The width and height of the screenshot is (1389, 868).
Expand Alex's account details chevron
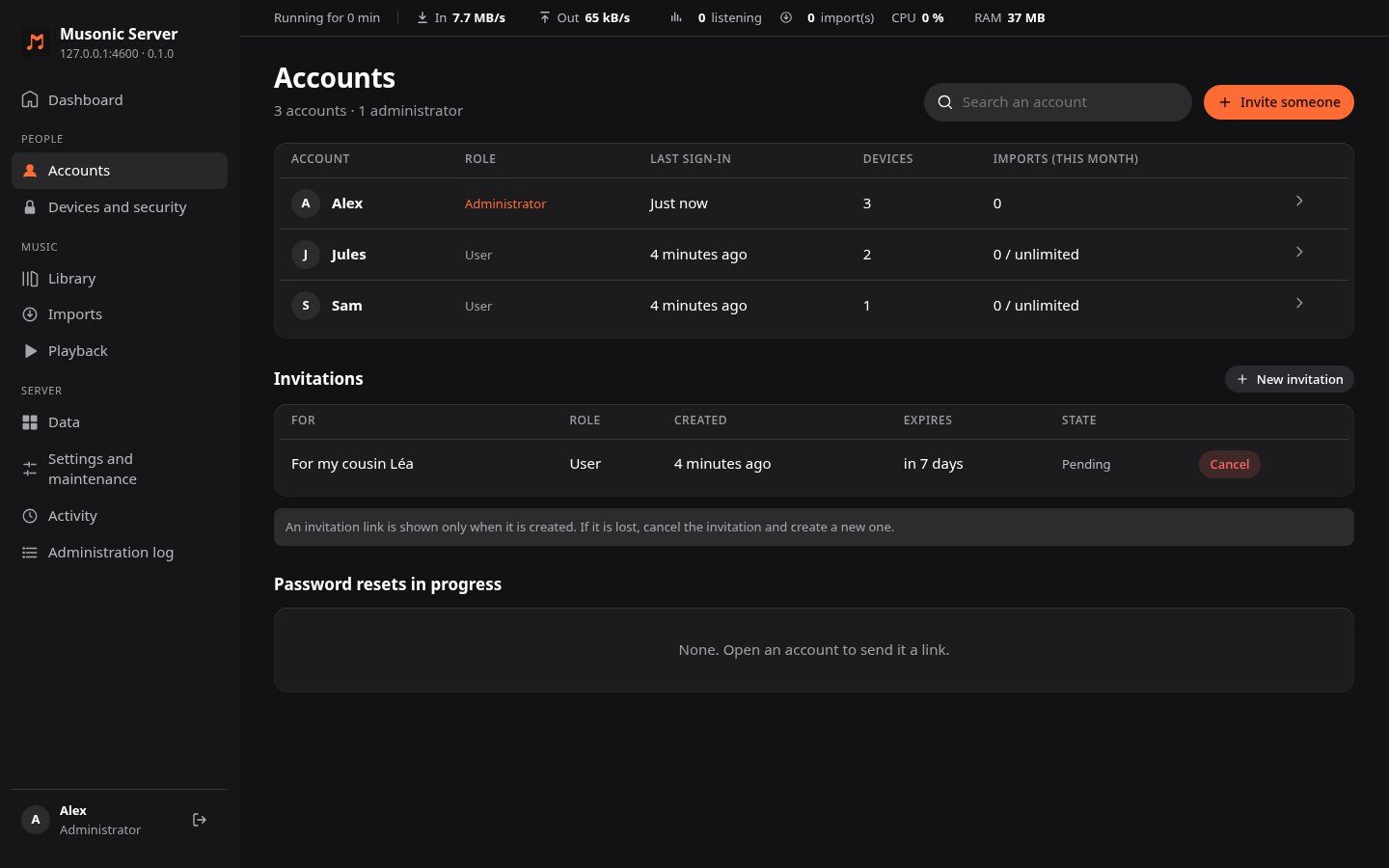pyautogui.click(x=1299, y=201)
